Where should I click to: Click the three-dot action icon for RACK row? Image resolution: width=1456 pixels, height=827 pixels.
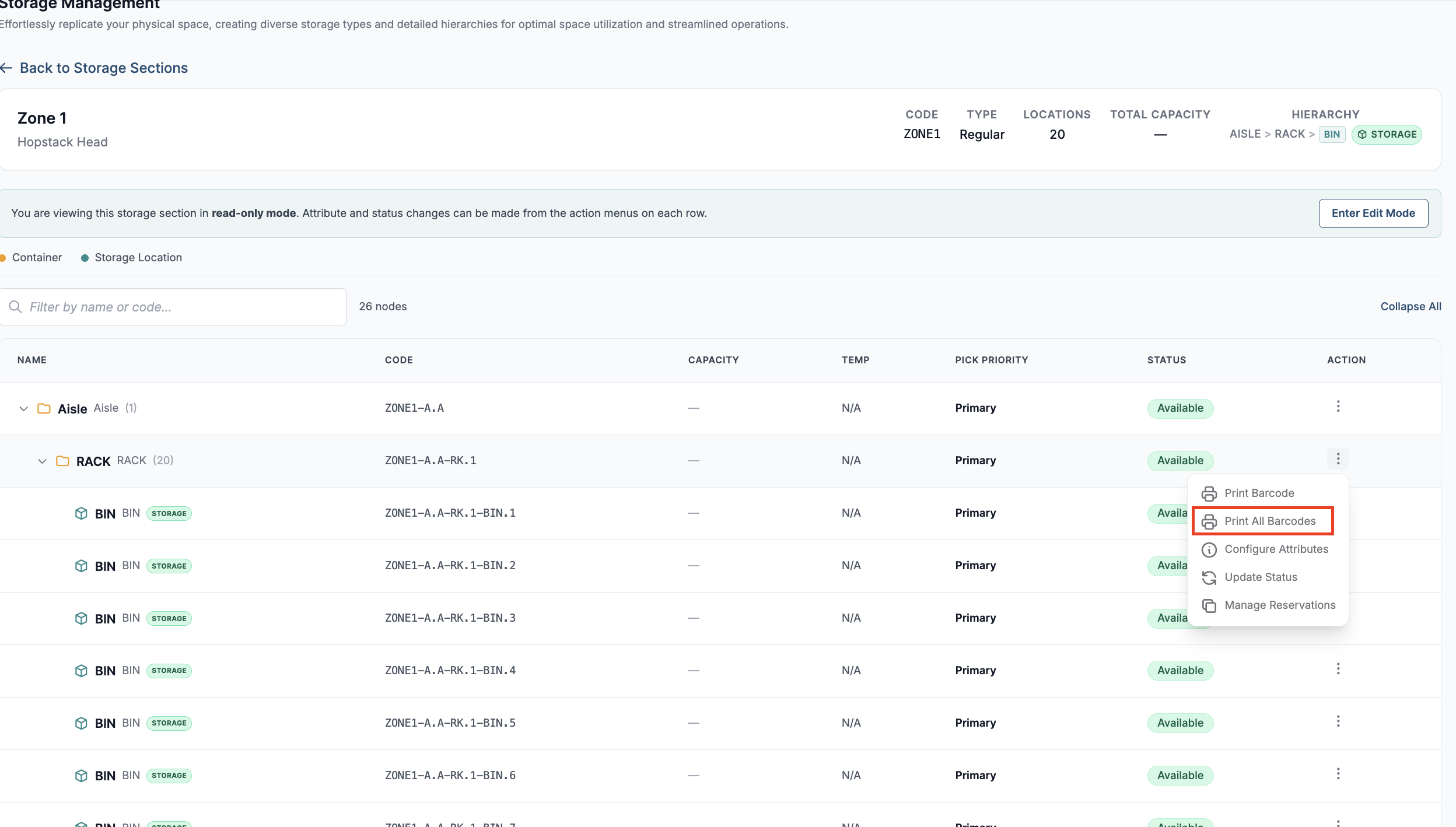pos(1338,459)
